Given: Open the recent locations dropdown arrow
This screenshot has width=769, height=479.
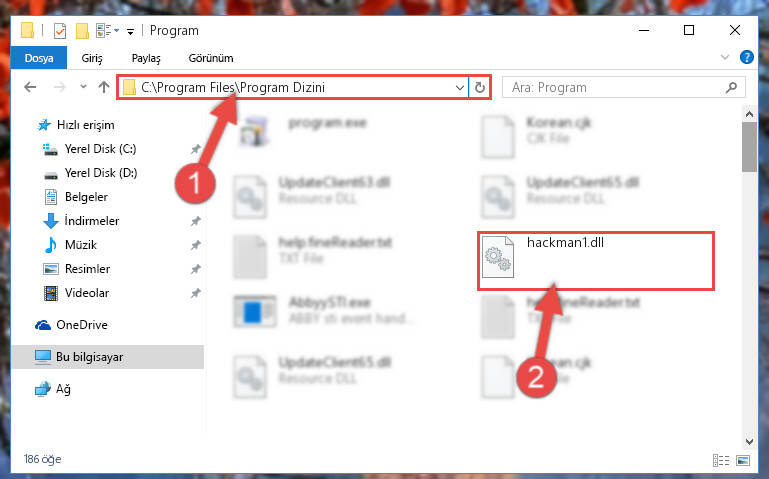Looking at the screenshot, I should [x=83, y=87].
